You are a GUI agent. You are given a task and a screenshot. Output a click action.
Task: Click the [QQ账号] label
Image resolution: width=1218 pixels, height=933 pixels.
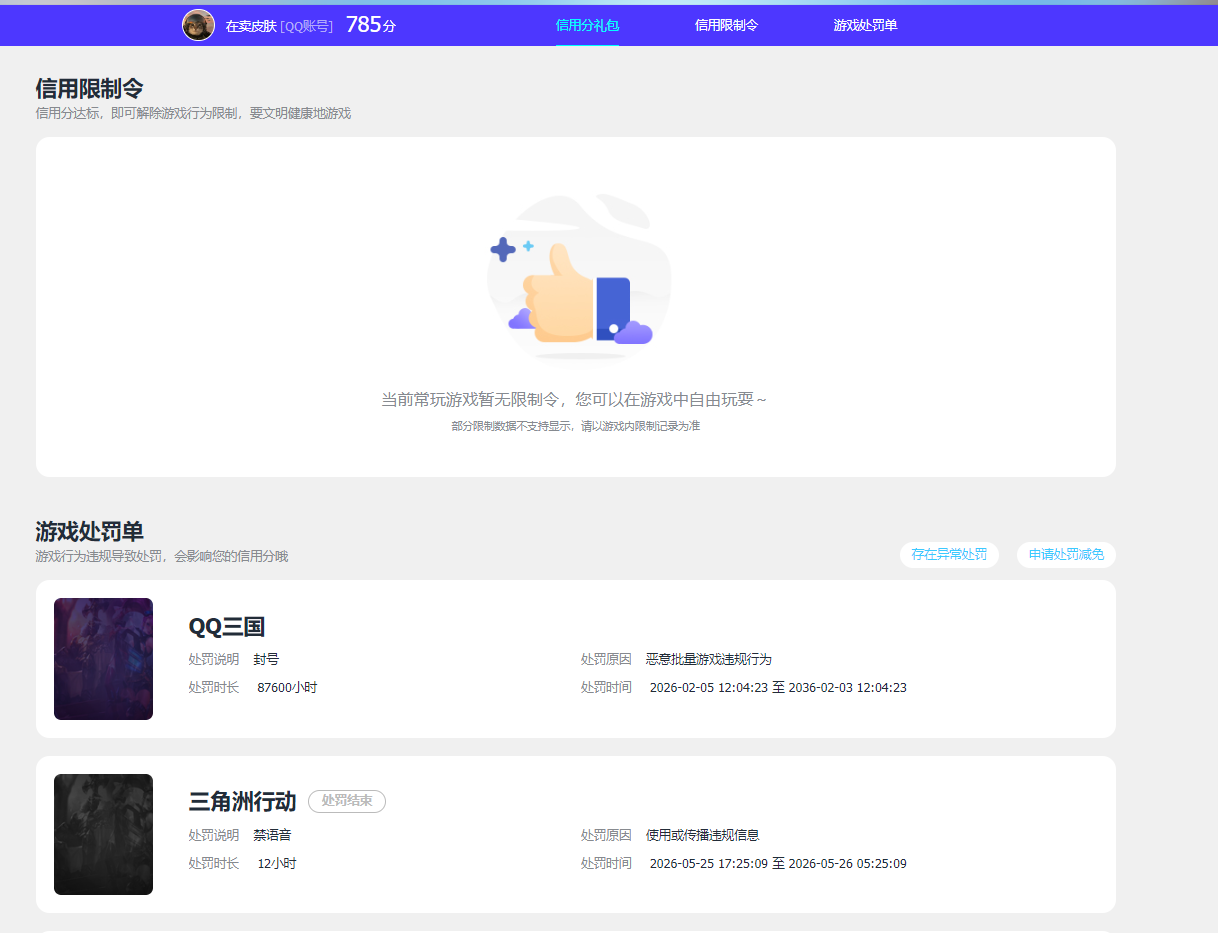(x=307, y=26)
